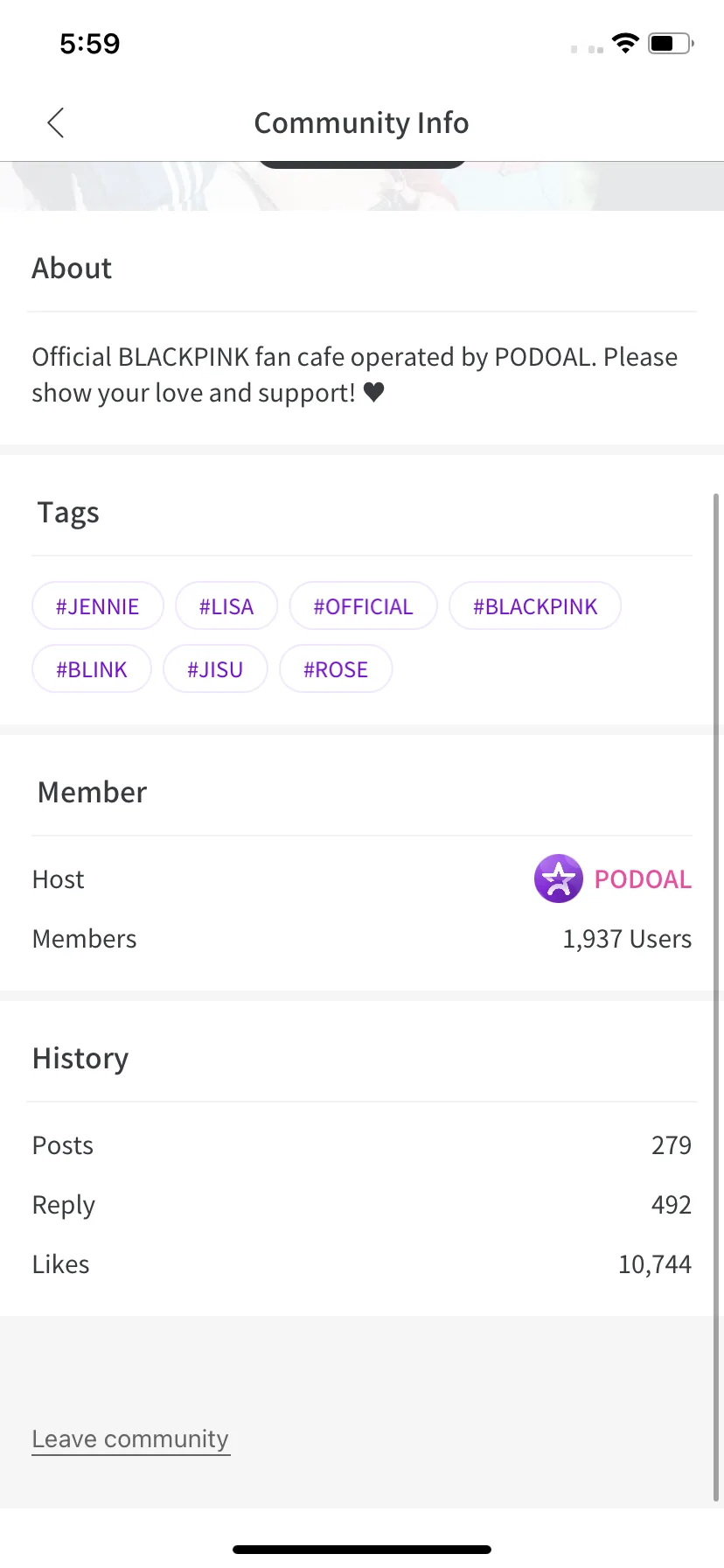
Task: Tap the #JISU tag chip
Action: coord(214,669)
